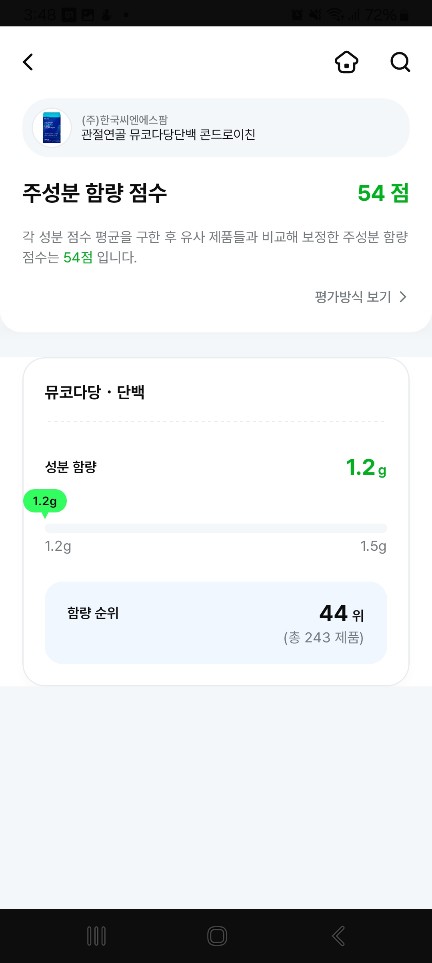
Task: Select the 주성분 함량 점수 heading
Action: click(95, 193)
